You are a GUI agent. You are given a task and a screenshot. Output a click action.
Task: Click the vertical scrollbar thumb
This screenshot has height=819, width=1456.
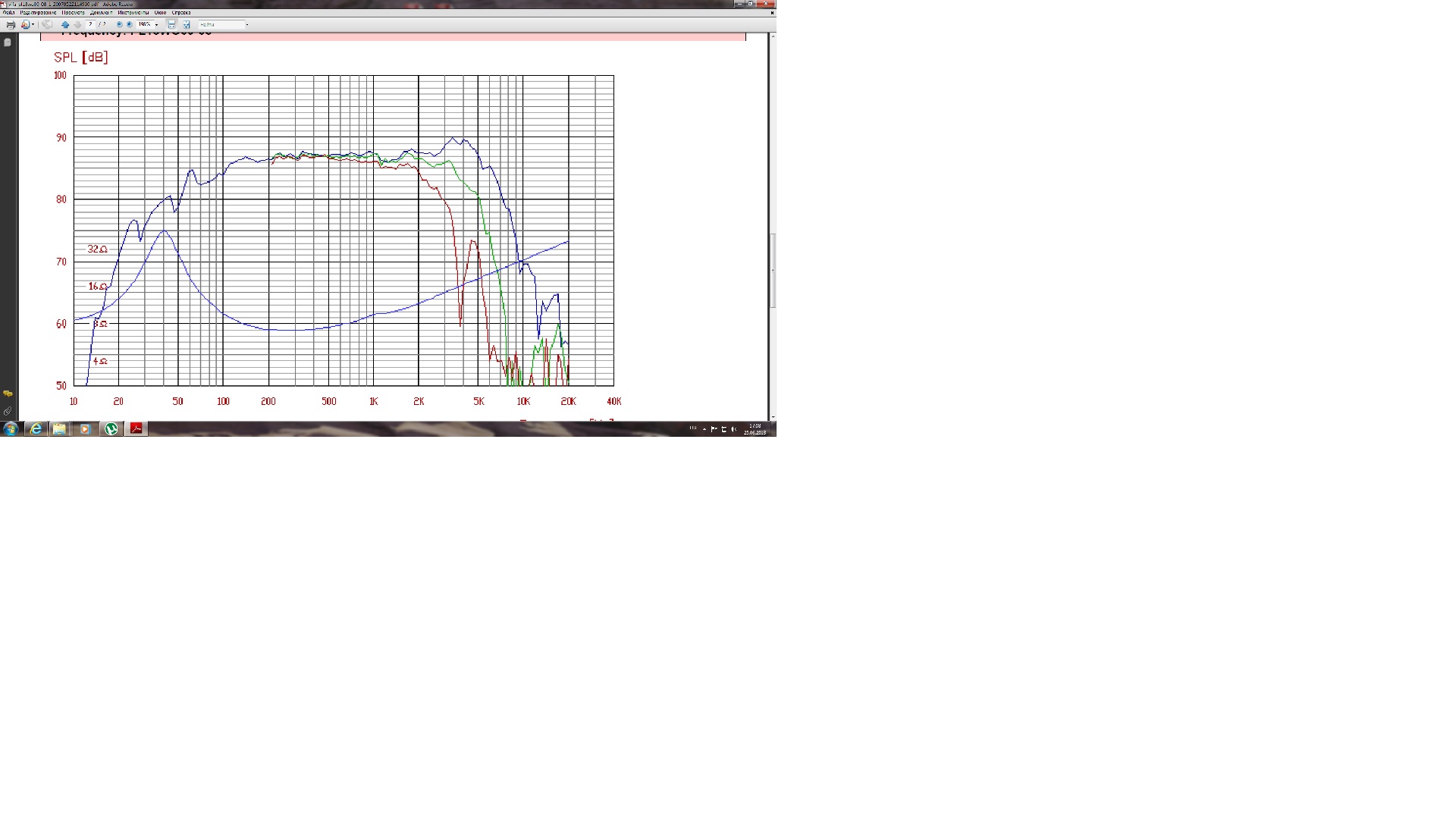click(773, 269)
